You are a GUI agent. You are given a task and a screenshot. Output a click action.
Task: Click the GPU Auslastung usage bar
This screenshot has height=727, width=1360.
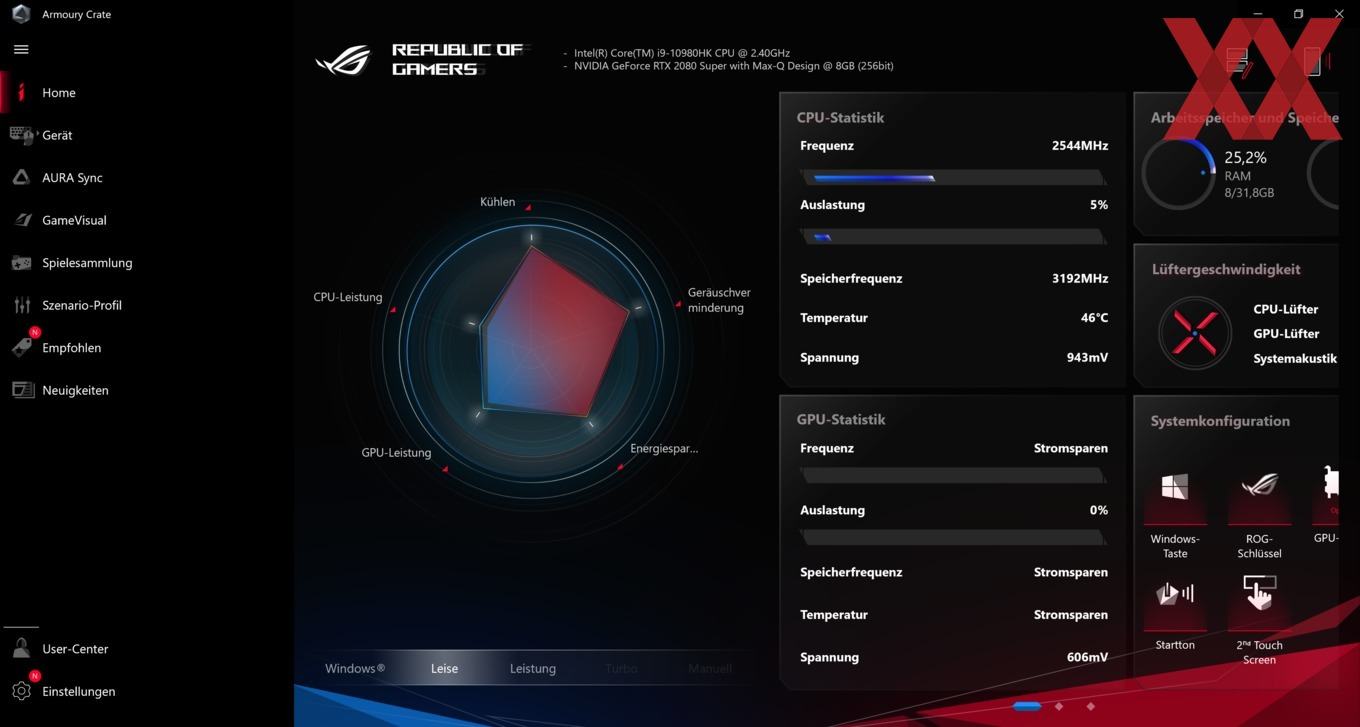(x=953, y=537)
